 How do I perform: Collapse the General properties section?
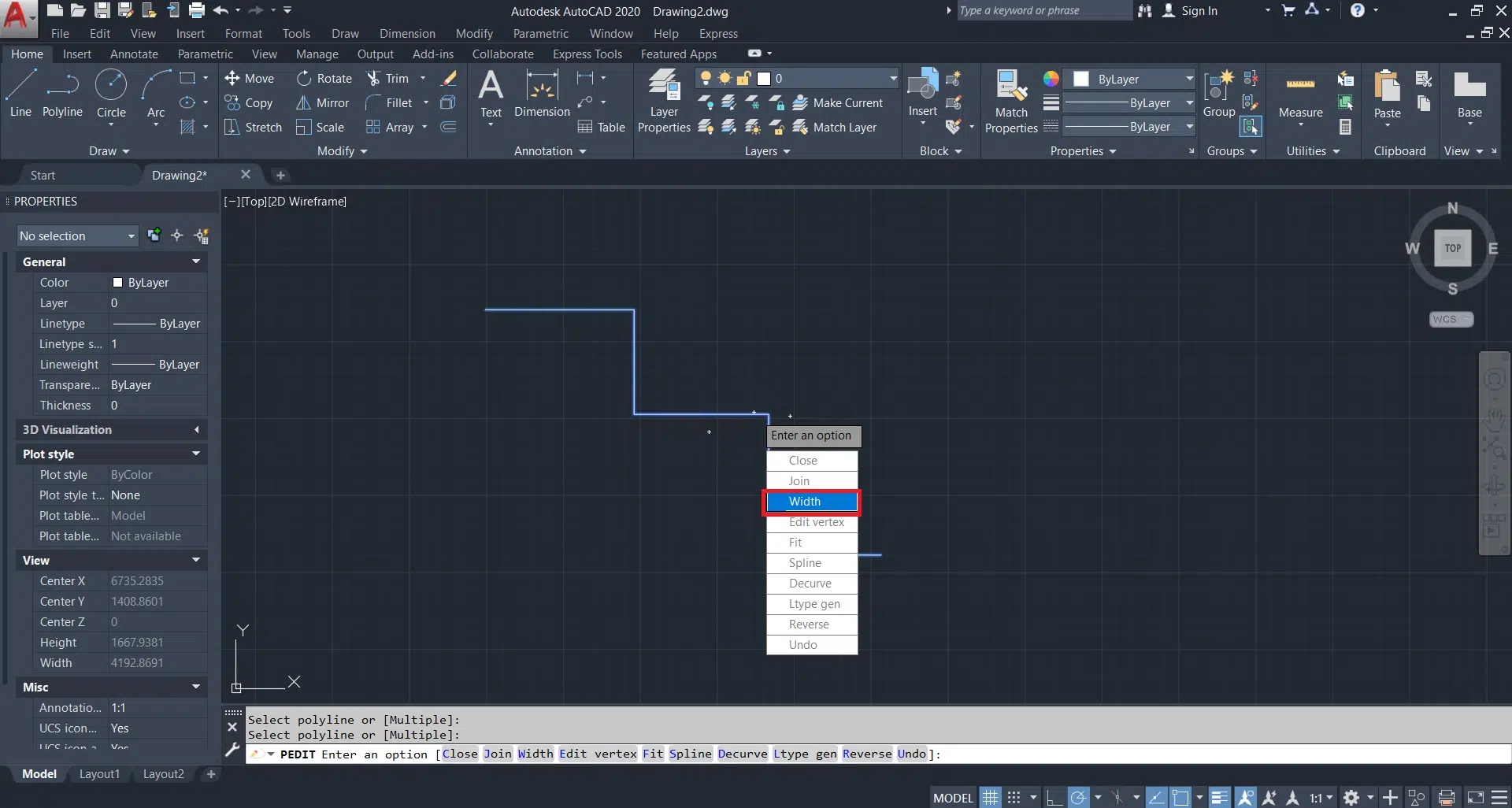point(195,261)
